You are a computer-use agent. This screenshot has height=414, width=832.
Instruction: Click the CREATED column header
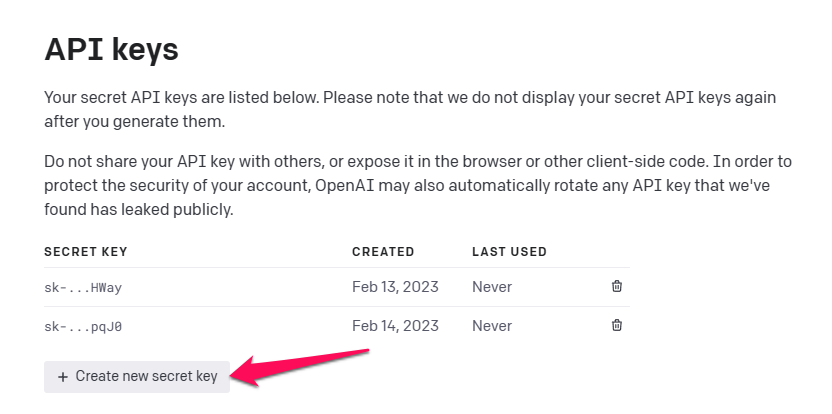pos(383,252)
